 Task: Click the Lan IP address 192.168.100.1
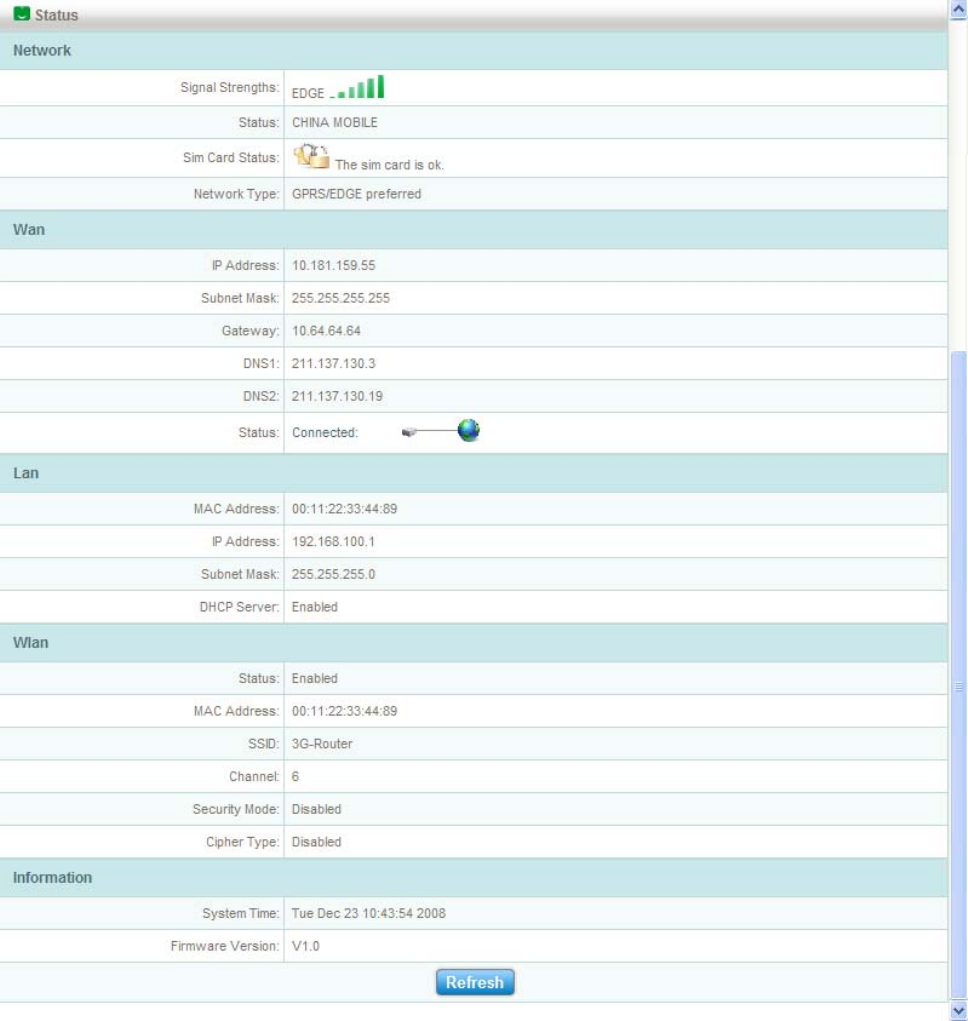click(333, 542)
